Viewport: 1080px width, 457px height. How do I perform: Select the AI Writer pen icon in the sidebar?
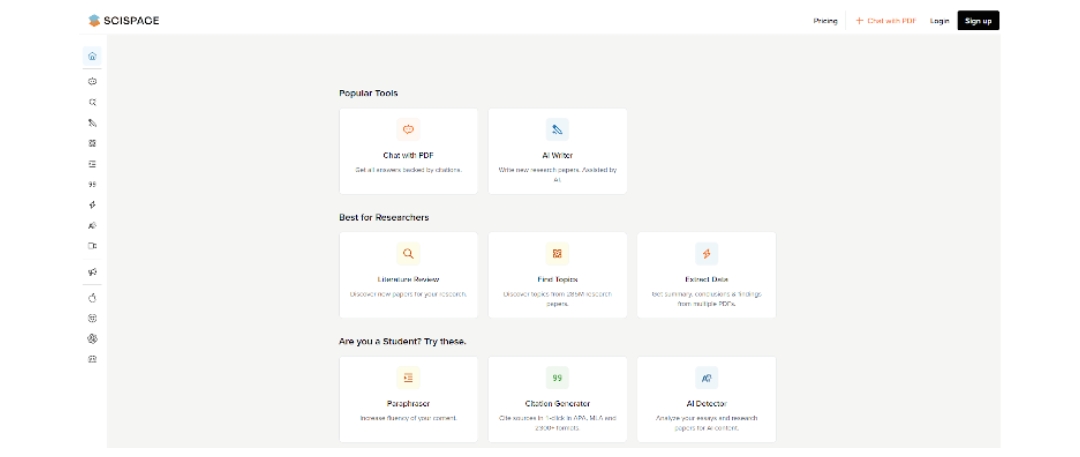click(92, 123)
